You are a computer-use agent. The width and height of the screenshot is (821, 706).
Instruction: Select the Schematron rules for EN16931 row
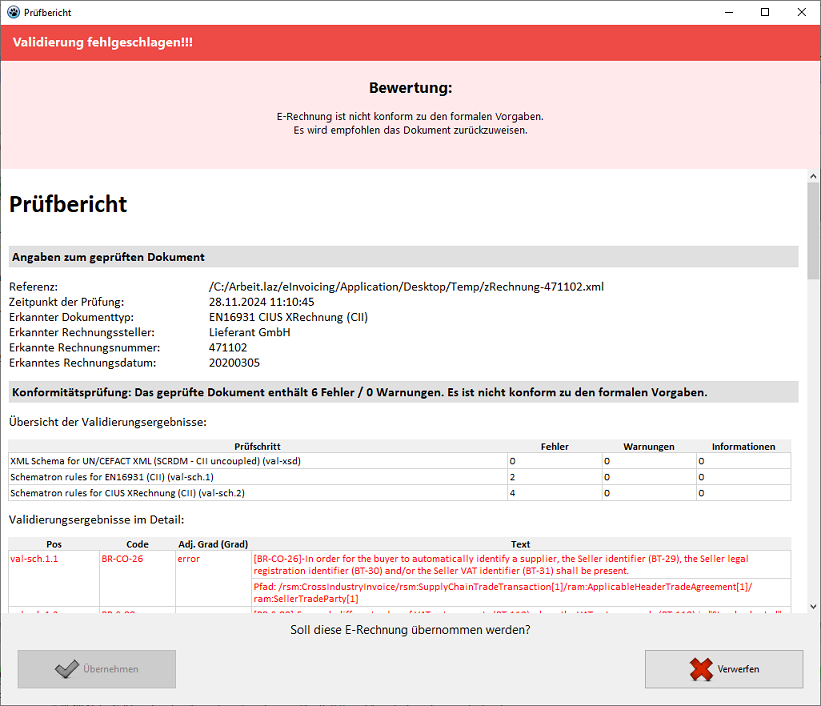coord(111,477)
